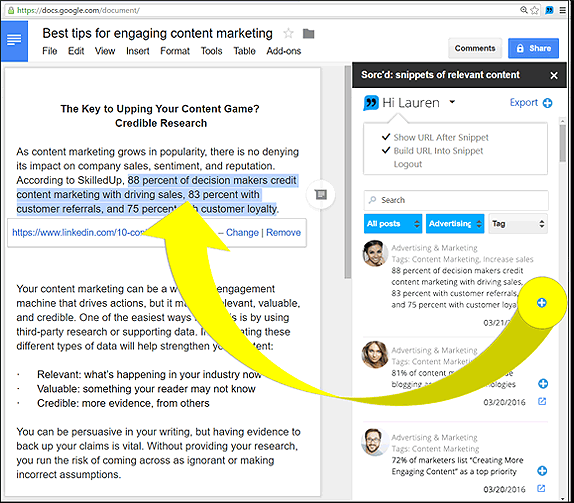Open the View menu
574x503 pixels.
(105, 51)
